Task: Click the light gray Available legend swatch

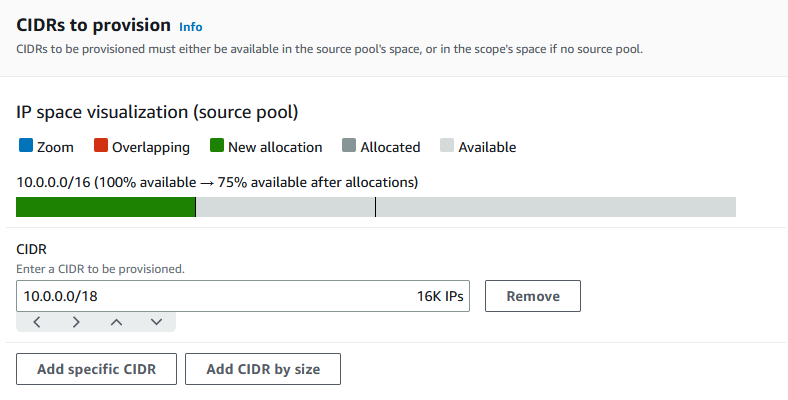Action: pos(447,146)
